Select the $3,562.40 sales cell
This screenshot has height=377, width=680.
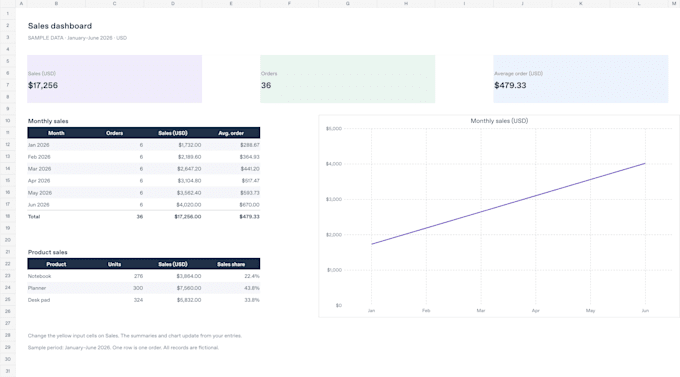[x=173, y=193]
